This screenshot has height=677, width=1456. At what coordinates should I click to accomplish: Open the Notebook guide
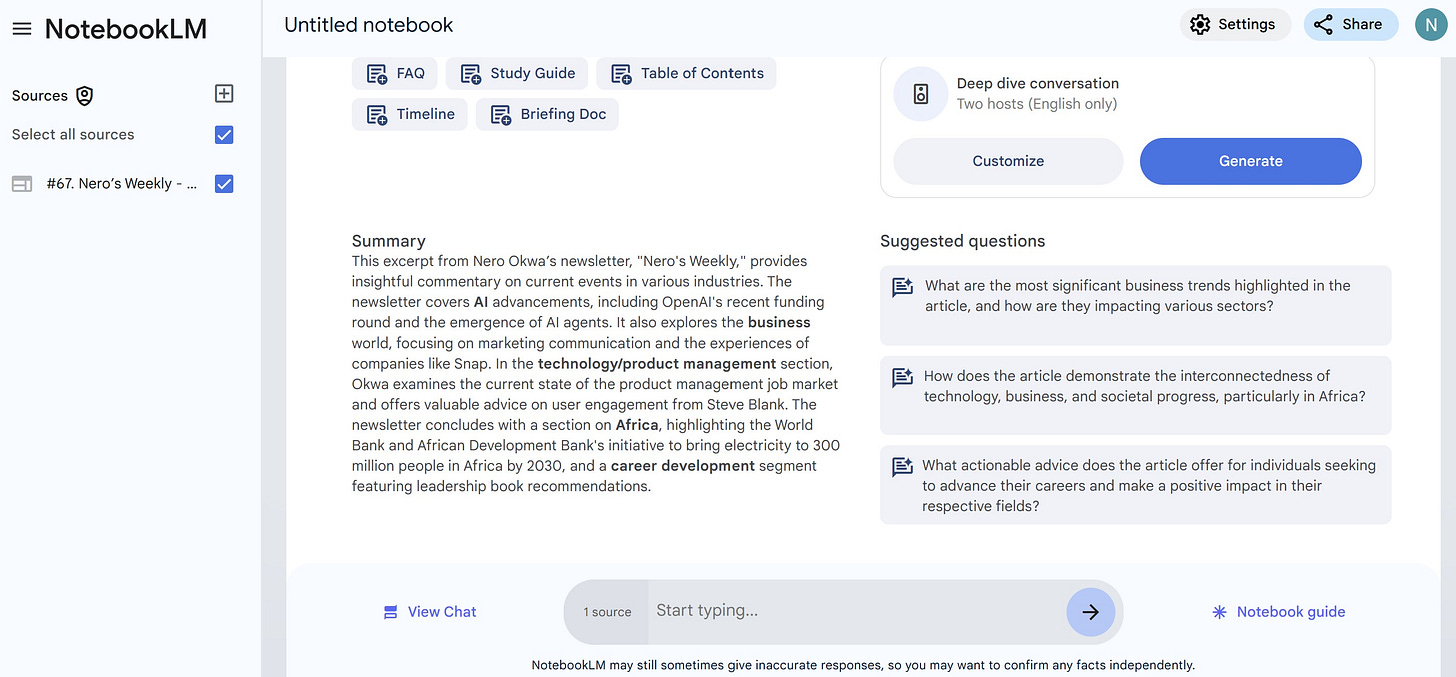[1278, 612]
